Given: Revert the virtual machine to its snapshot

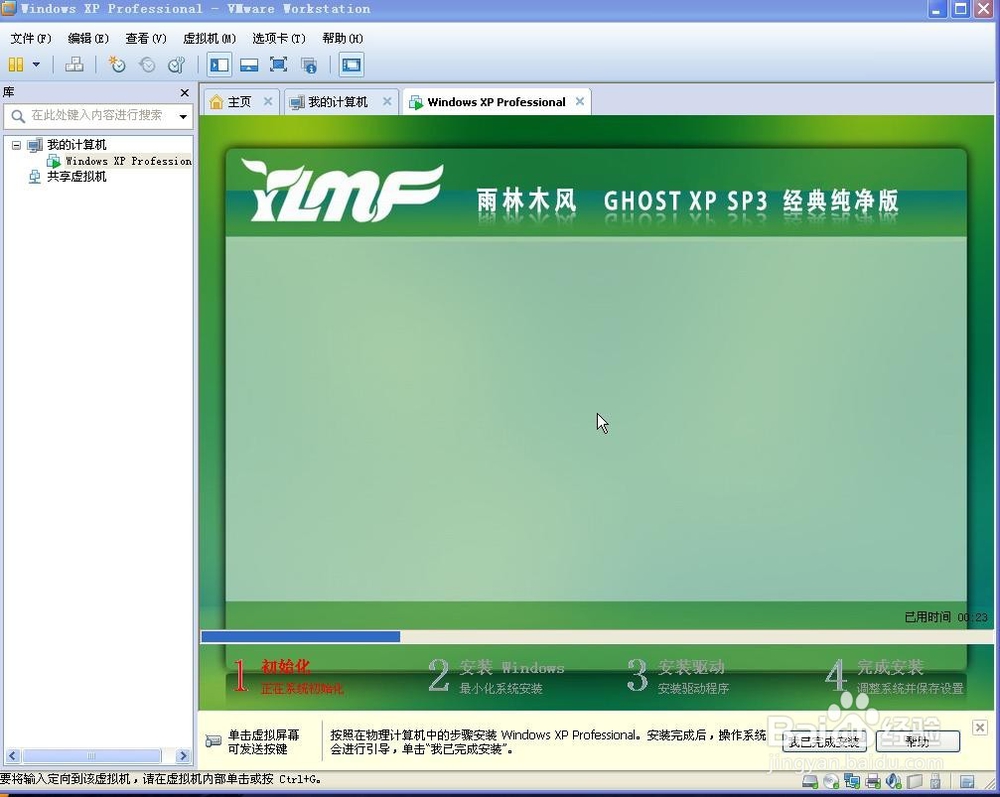Looking at the screenshot, I should tap(147, 64).
